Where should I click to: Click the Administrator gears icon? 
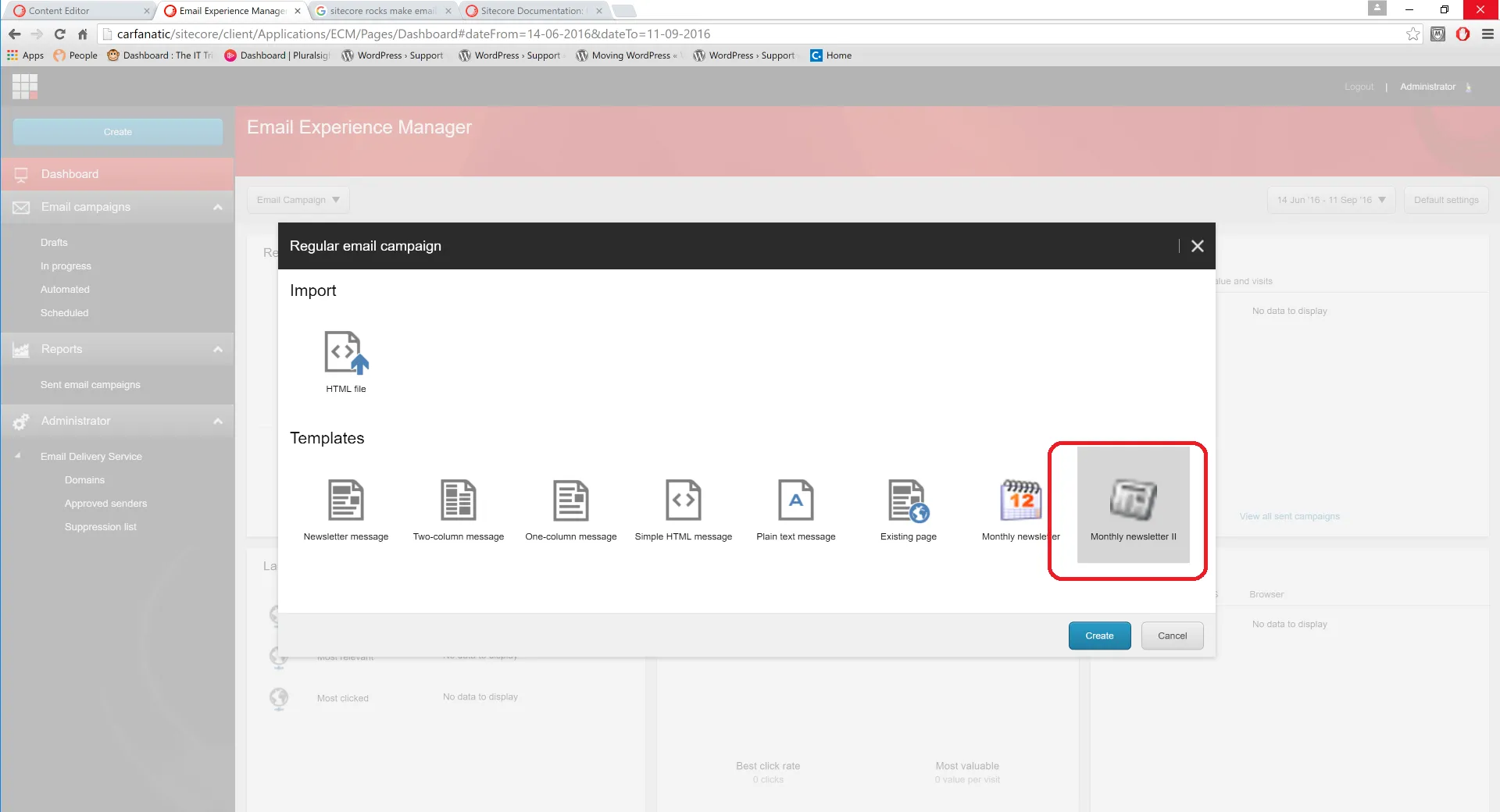coord(21,422)
